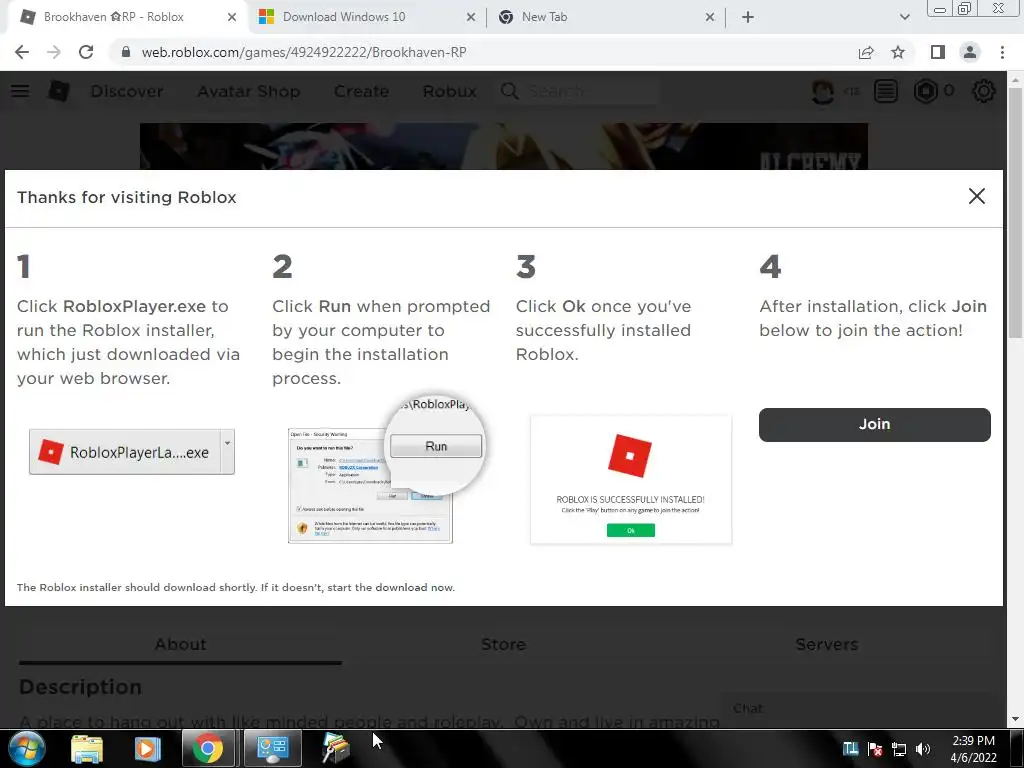Go forward to next page
1024x768 pixels.
coord(54,52)
